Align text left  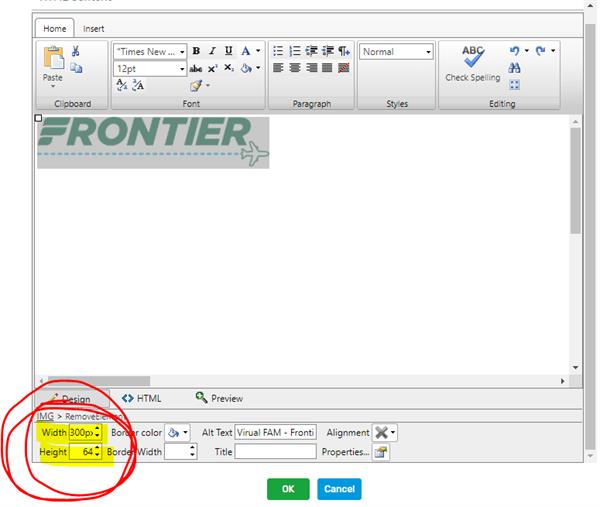(x=278, y=68)
